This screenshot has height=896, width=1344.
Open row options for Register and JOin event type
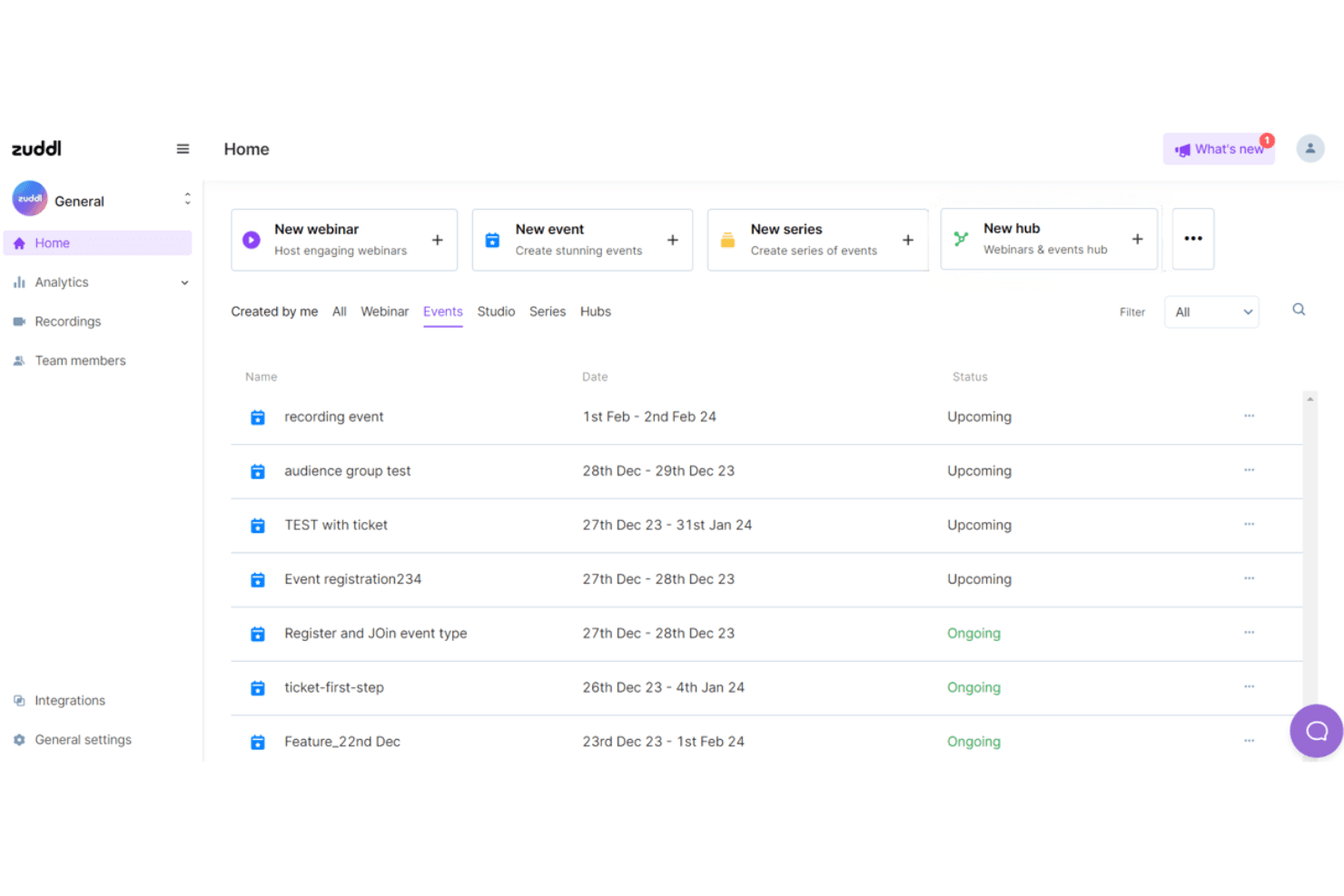click(x=1249, y=632)
